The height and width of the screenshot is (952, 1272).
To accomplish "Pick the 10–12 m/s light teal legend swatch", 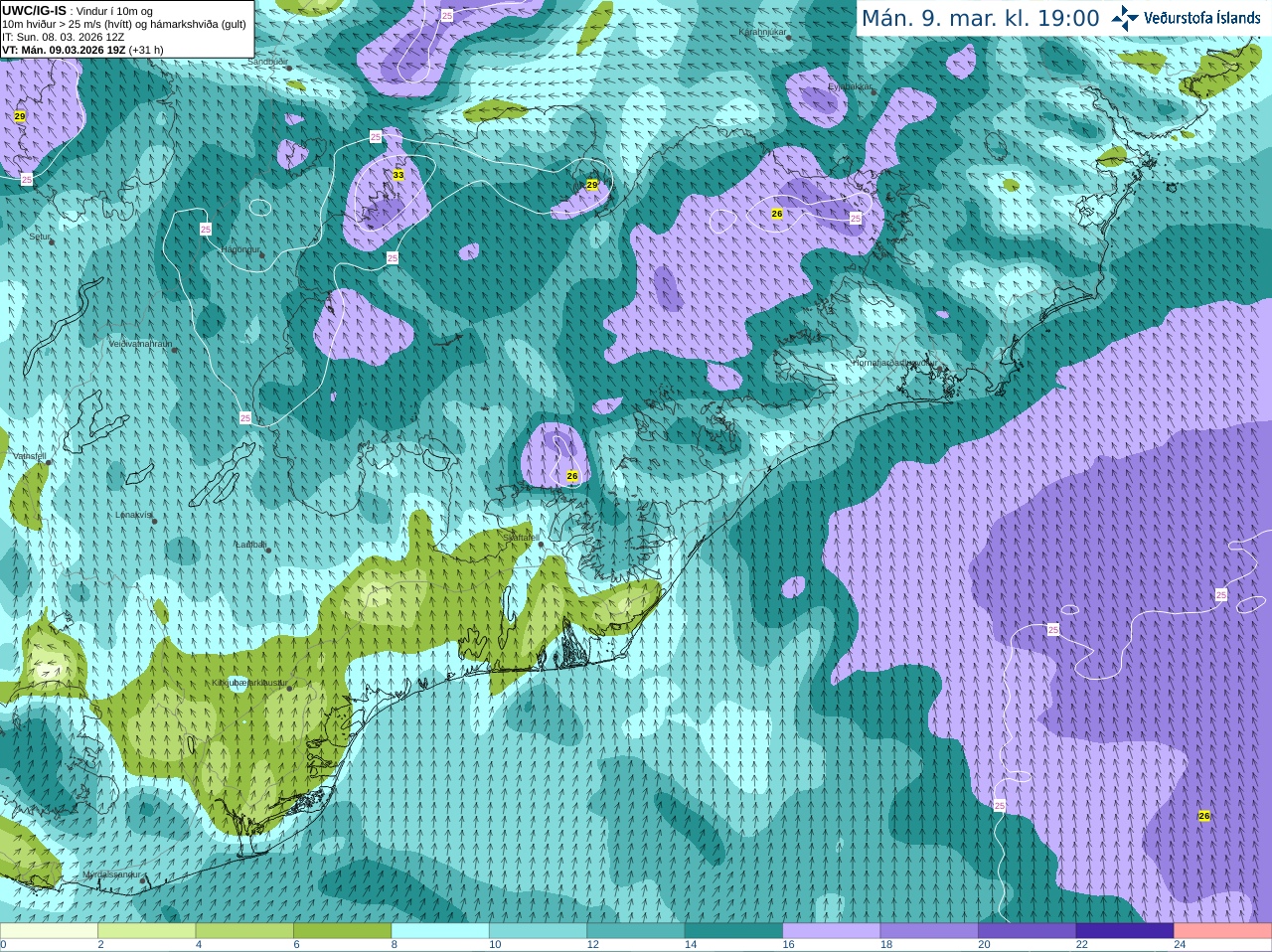I will pyautogui.click(x=538, y=931).
